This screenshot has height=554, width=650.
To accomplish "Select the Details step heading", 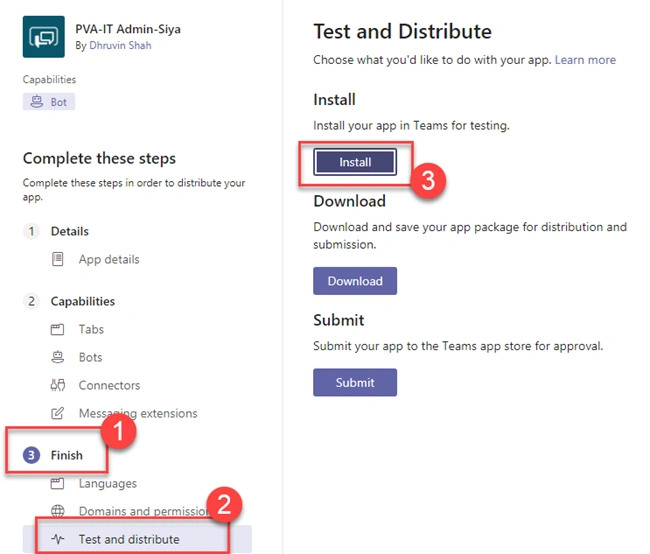I will 70,231.
